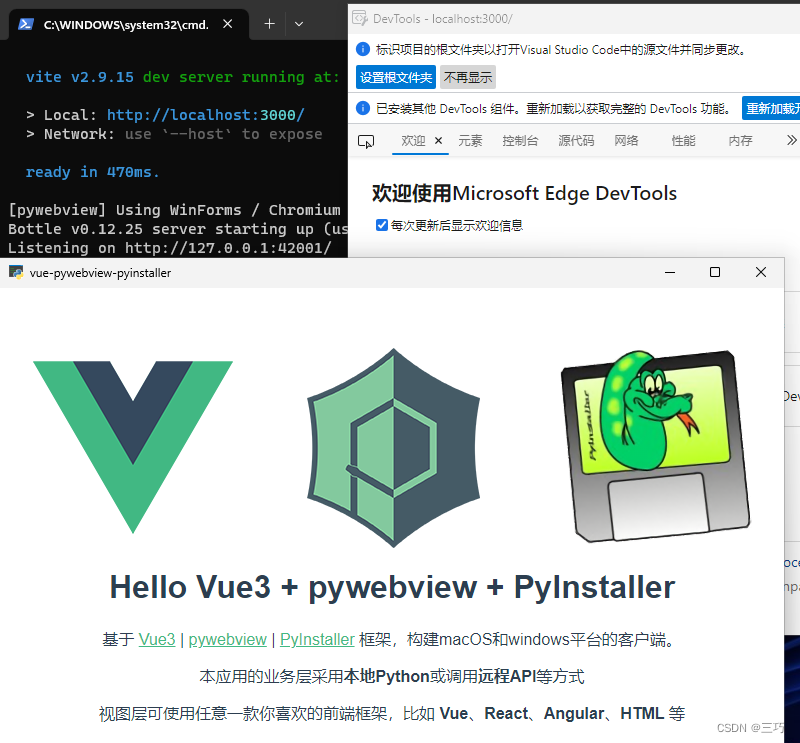This screenshot has height=743, width=800.
Task: Click the vue-pywebview-pyinstaller window app icon
Action: tap(16, 273)
